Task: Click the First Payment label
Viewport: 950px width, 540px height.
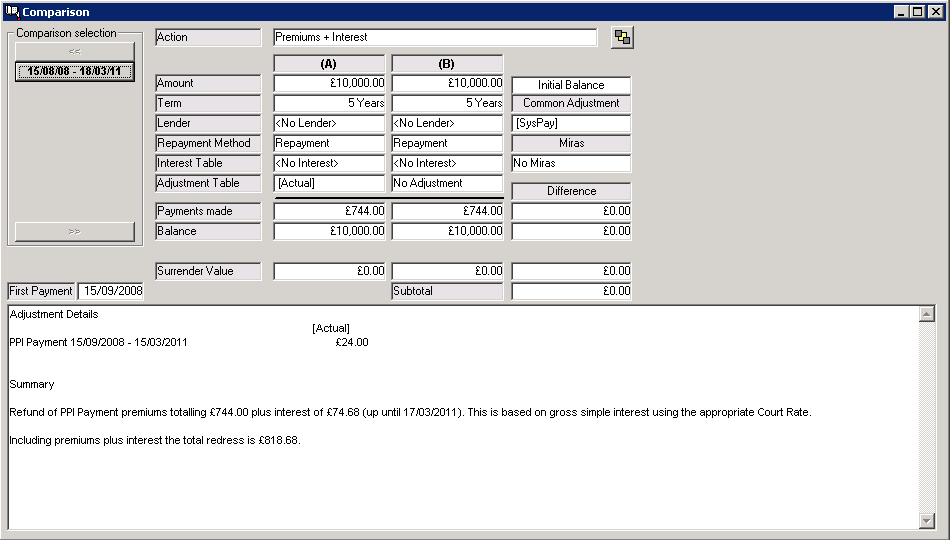Action: click(x=41, y=291)
